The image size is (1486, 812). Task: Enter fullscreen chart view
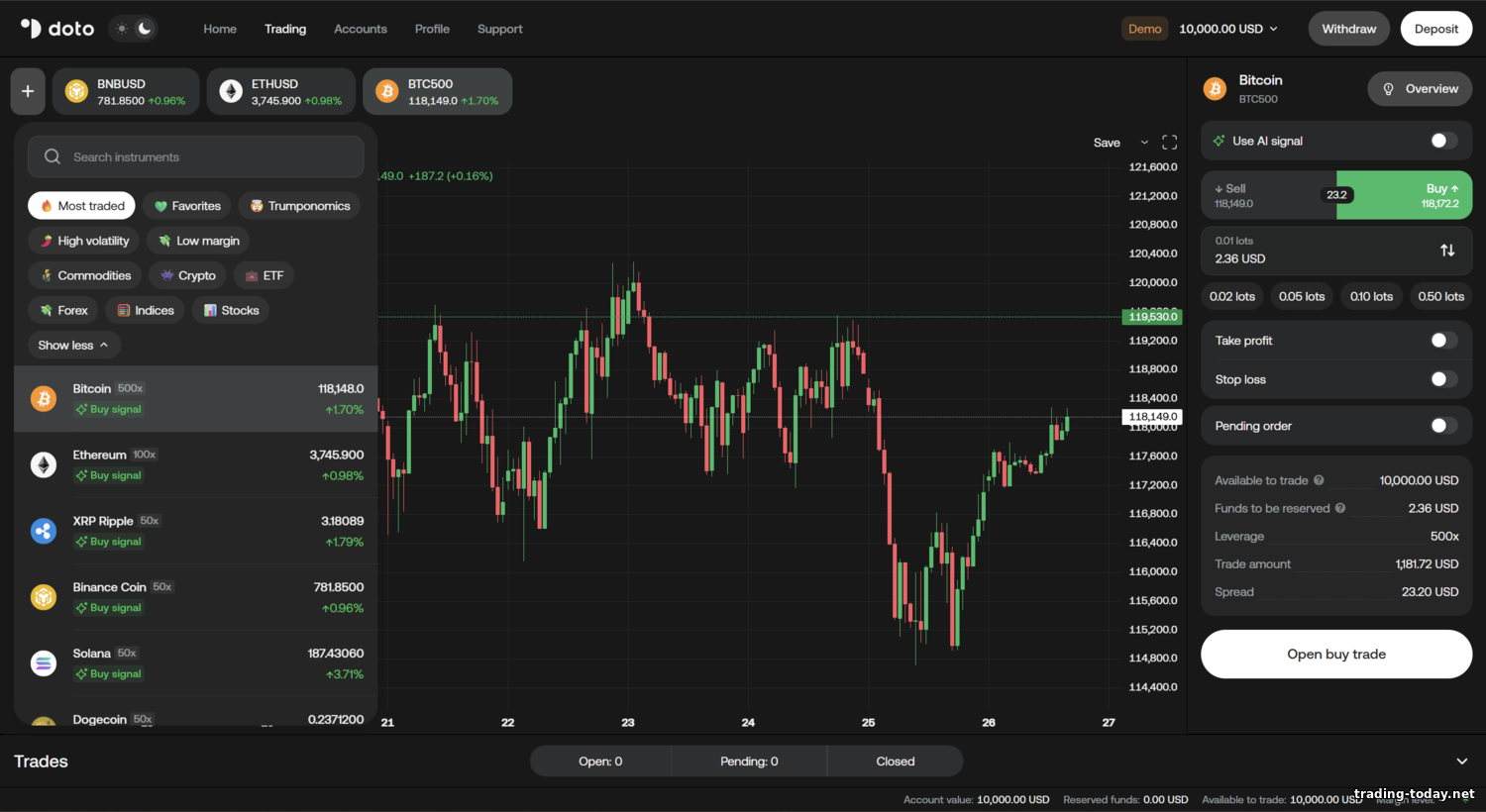tap(1169, 143)
